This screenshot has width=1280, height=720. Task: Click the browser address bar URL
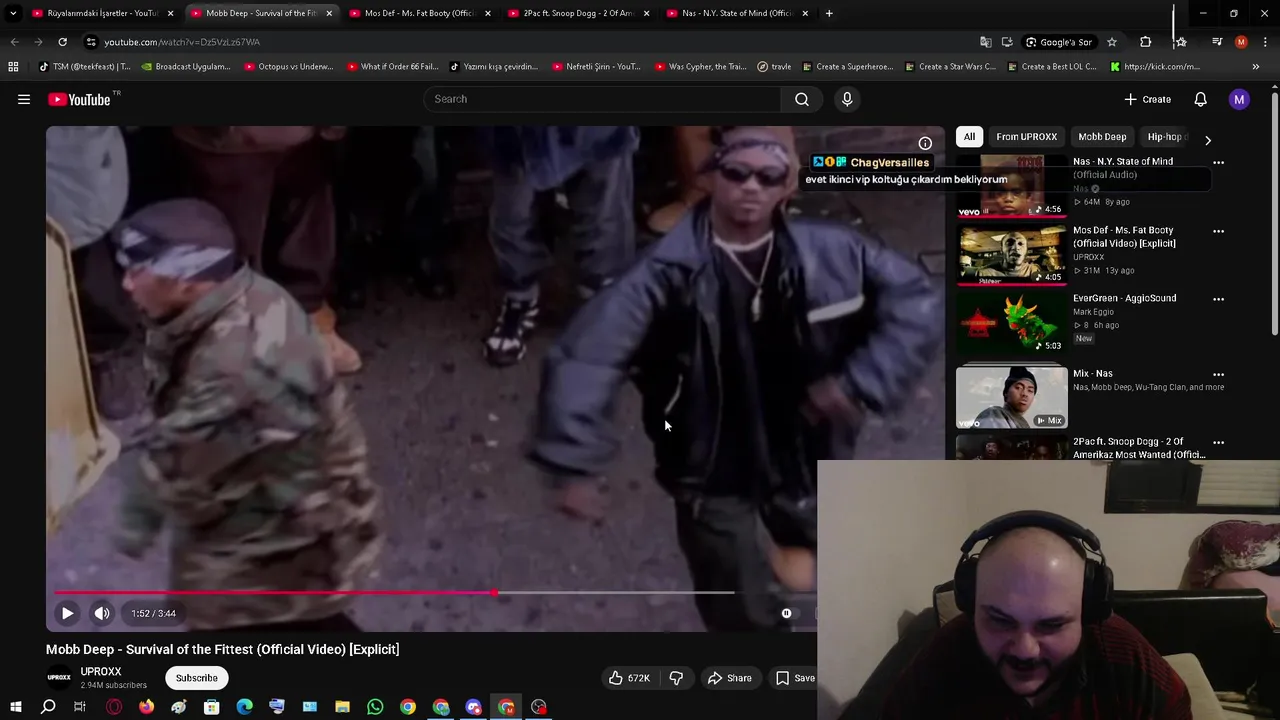(181, 42)
